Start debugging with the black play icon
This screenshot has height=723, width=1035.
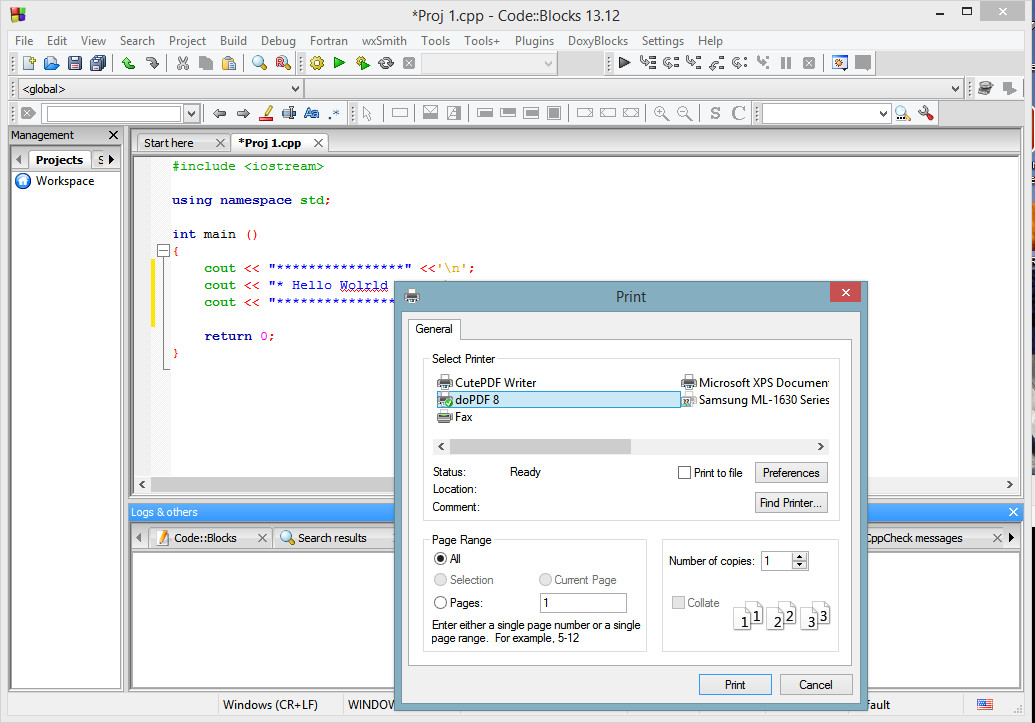(624, 63)
